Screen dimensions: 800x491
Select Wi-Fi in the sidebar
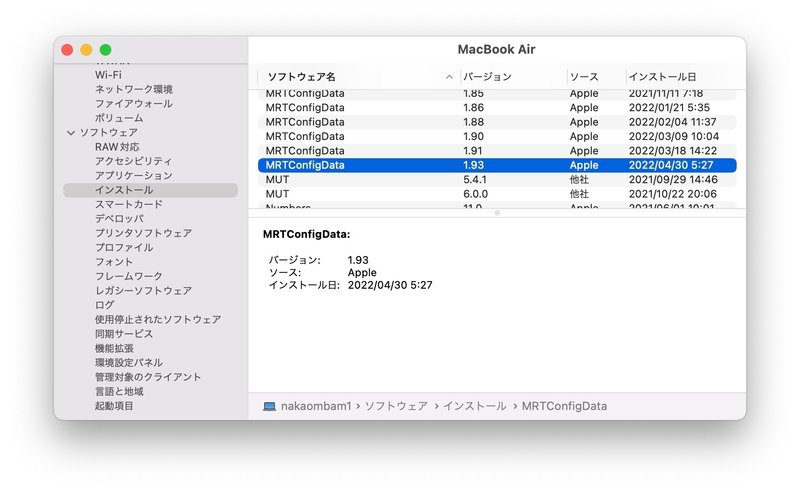(108, 75)
